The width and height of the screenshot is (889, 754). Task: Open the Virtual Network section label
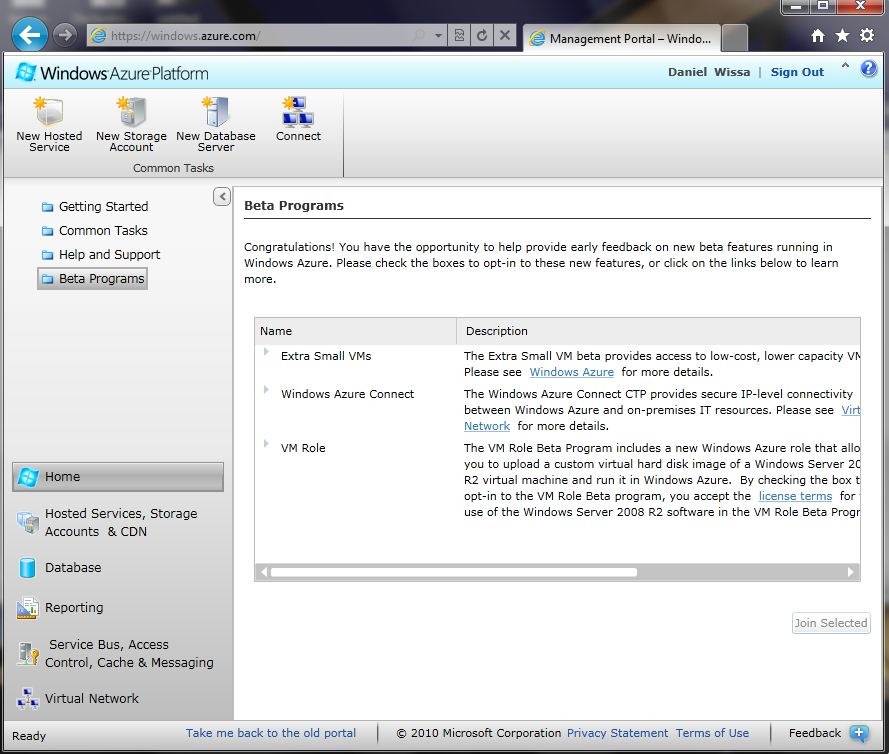[x=92, y=698]
